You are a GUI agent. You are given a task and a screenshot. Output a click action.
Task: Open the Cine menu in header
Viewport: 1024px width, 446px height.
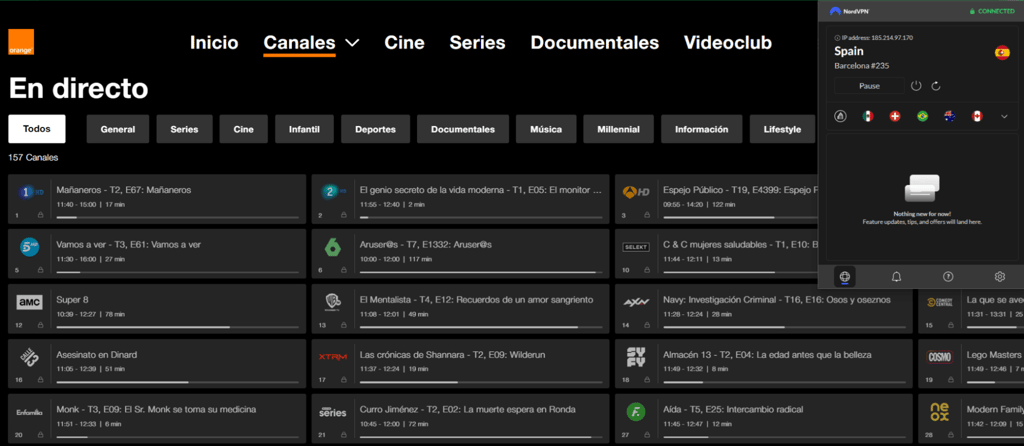(404, 43)
